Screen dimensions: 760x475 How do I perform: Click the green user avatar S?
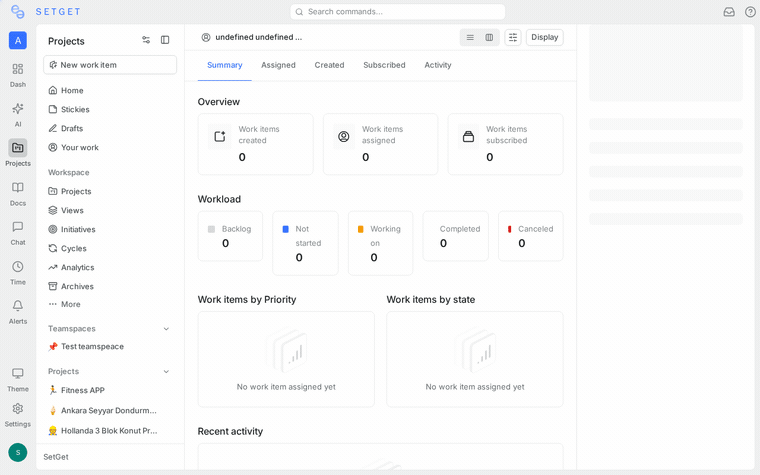pyautogui.click(x=18, y=453)
